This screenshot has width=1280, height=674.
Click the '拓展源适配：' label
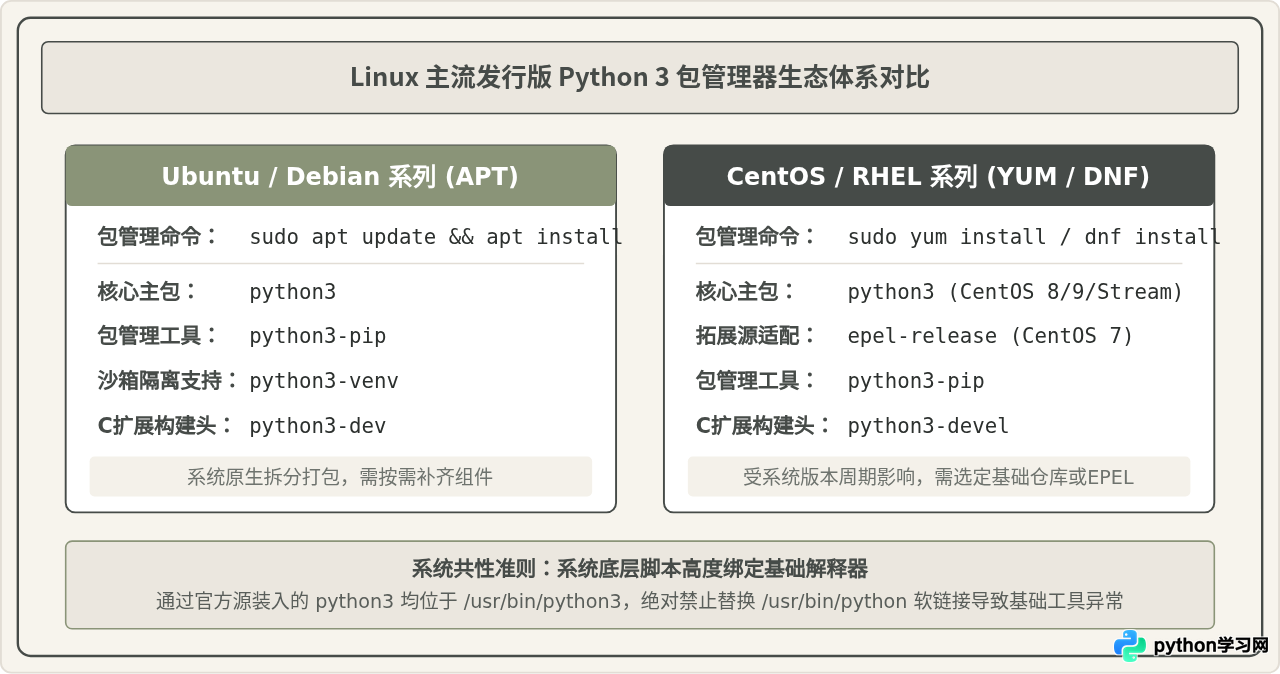[x=756, y=336]
